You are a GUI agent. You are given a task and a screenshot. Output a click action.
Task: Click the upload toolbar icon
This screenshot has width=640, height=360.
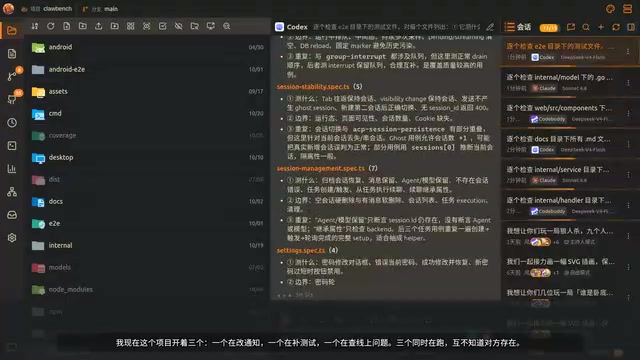(98, 26)
